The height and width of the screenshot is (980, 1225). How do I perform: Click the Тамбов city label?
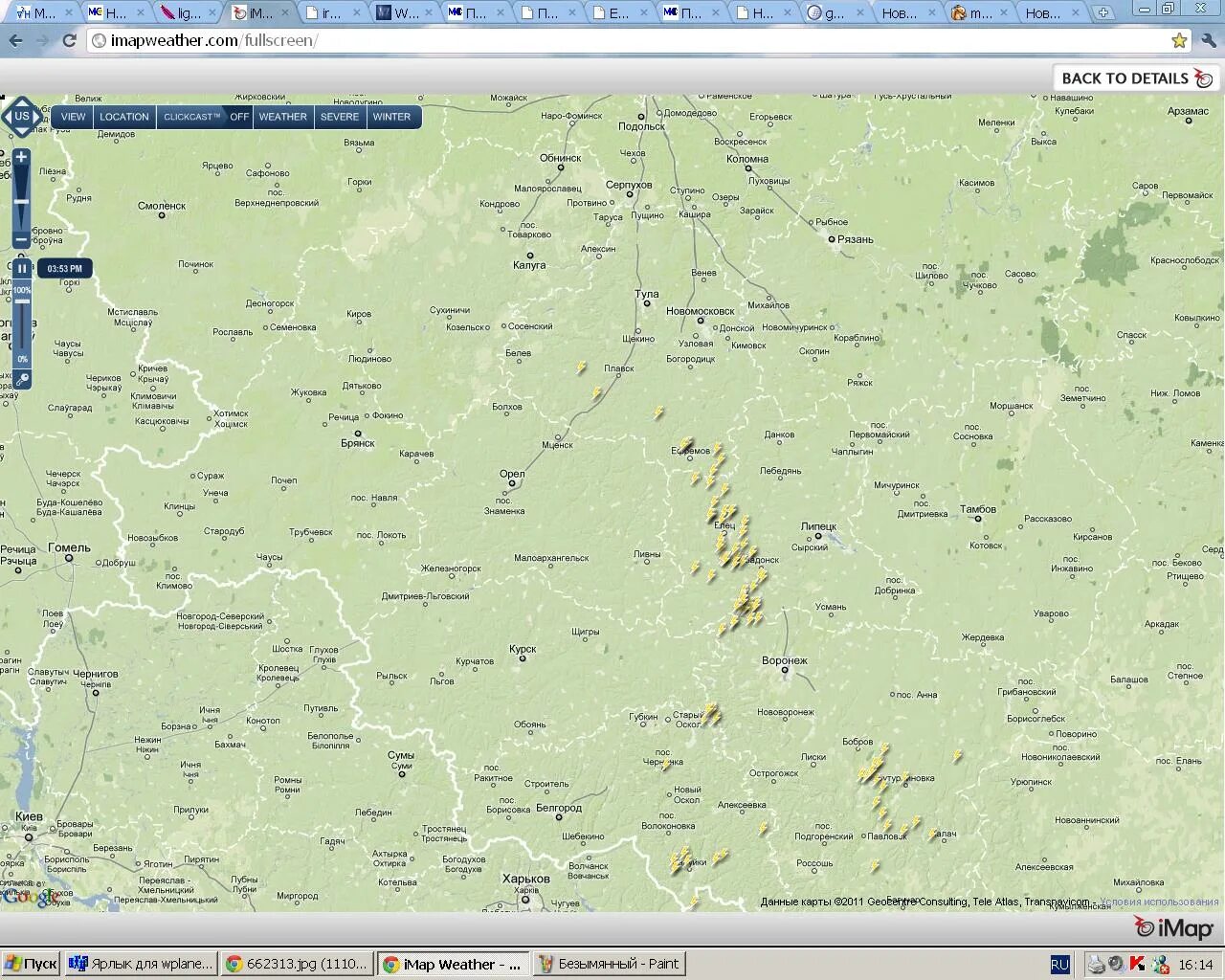tap(978, 509)
